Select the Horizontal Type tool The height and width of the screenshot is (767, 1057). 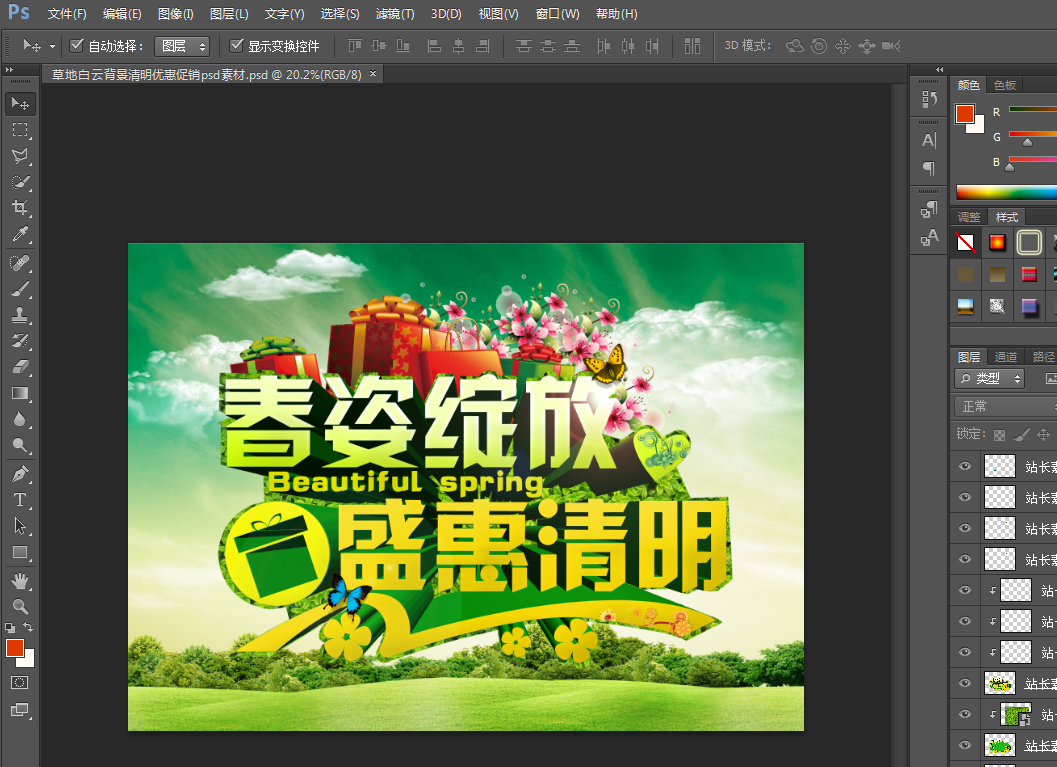[20, 500]
